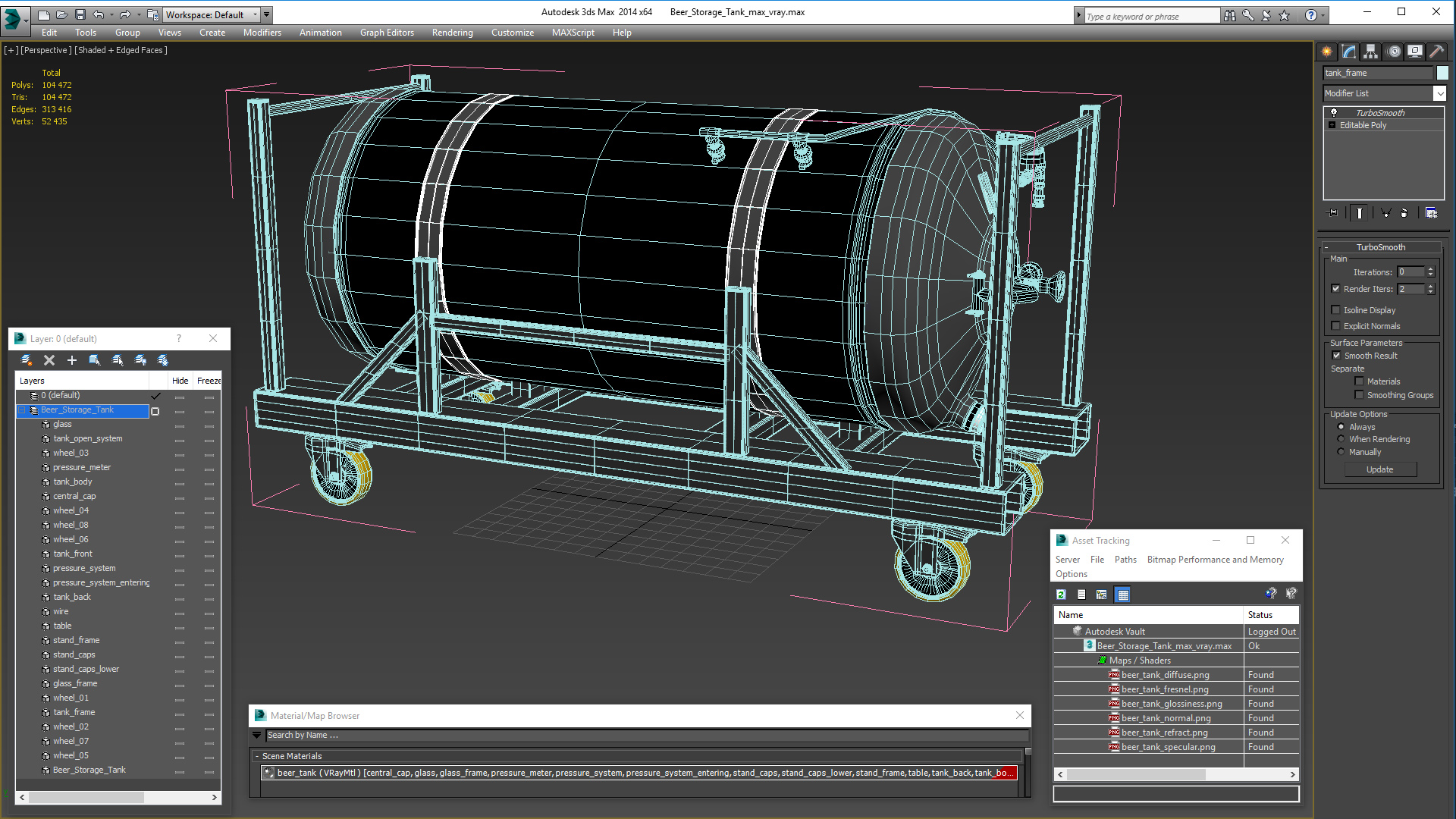Toggle the TurboSmooth modifier lightbulb
1456x819 pixels.
click(1334, 113)
